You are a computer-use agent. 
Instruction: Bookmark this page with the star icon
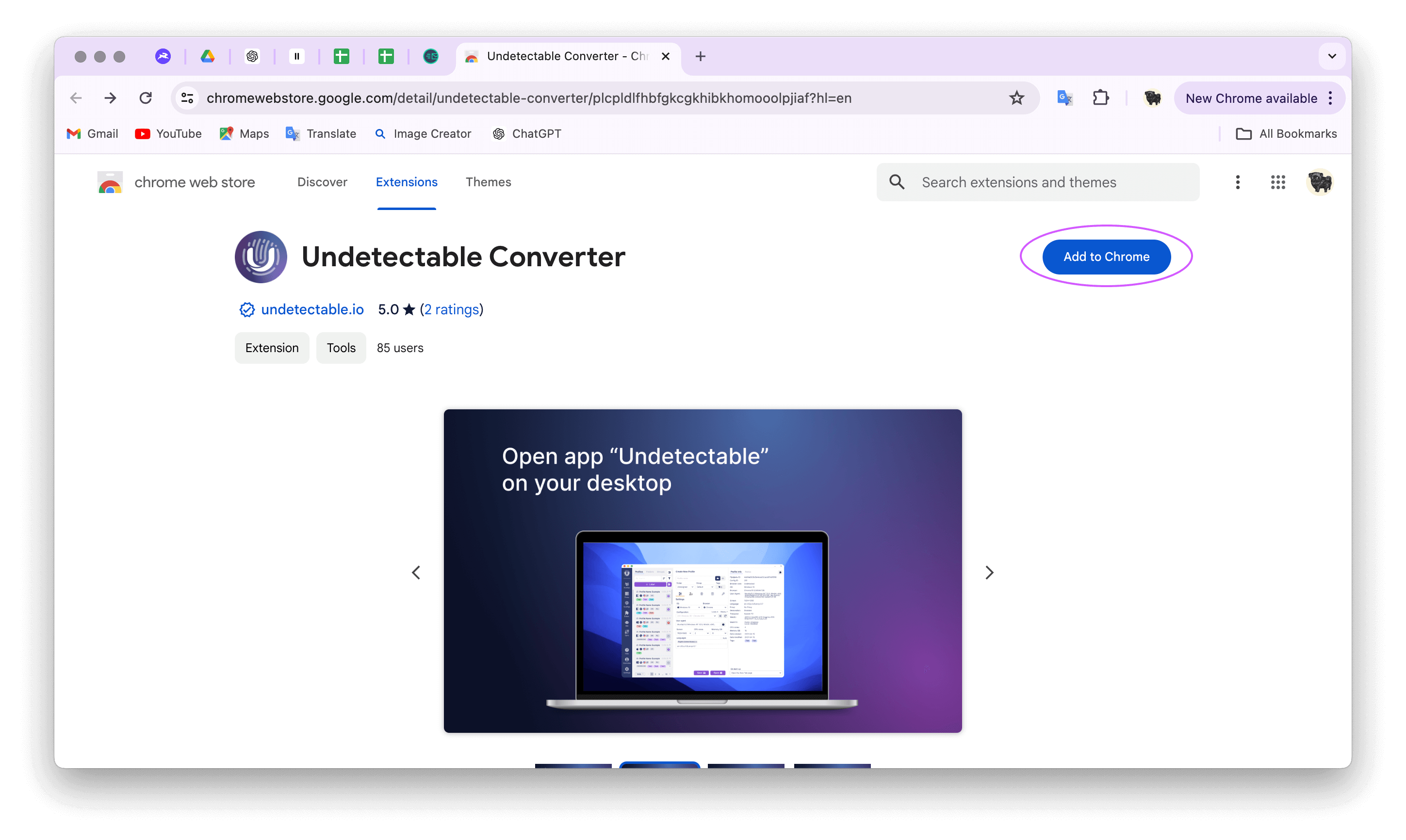pos(1016,97)
